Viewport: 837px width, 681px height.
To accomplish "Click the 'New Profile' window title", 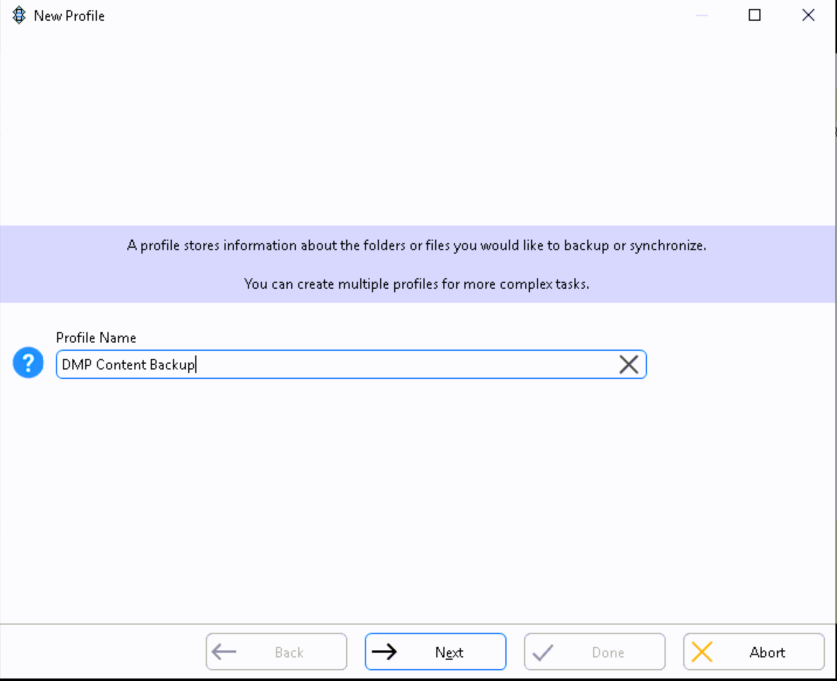I will pos(69,16).
